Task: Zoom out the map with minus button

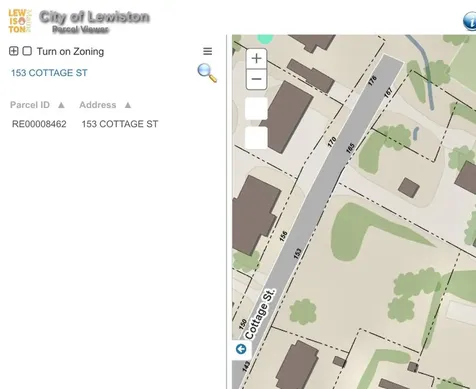Action: coord(256,79)
